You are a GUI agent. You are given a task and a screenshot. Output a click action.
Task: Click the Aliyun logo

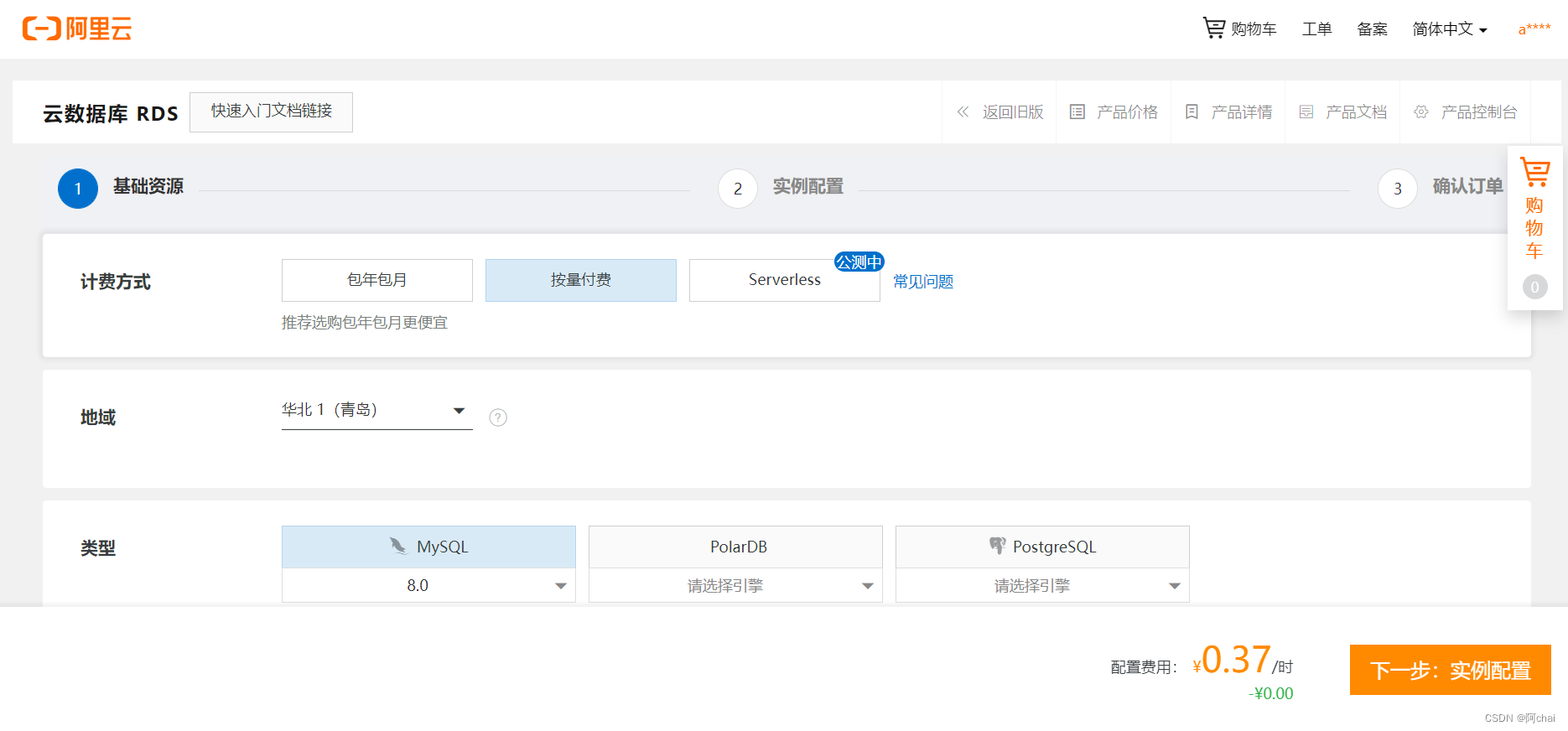click(x=77, y=29)
